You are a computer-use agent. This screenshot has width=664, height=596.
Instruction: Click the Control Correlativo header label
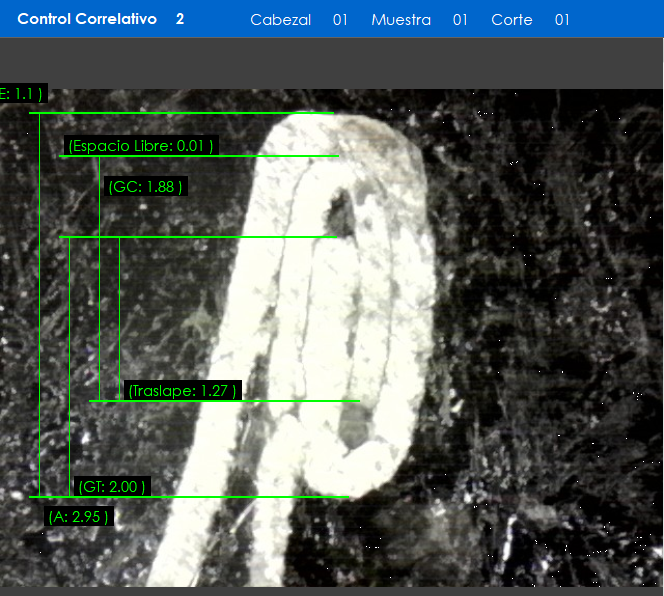pos(87,19)
